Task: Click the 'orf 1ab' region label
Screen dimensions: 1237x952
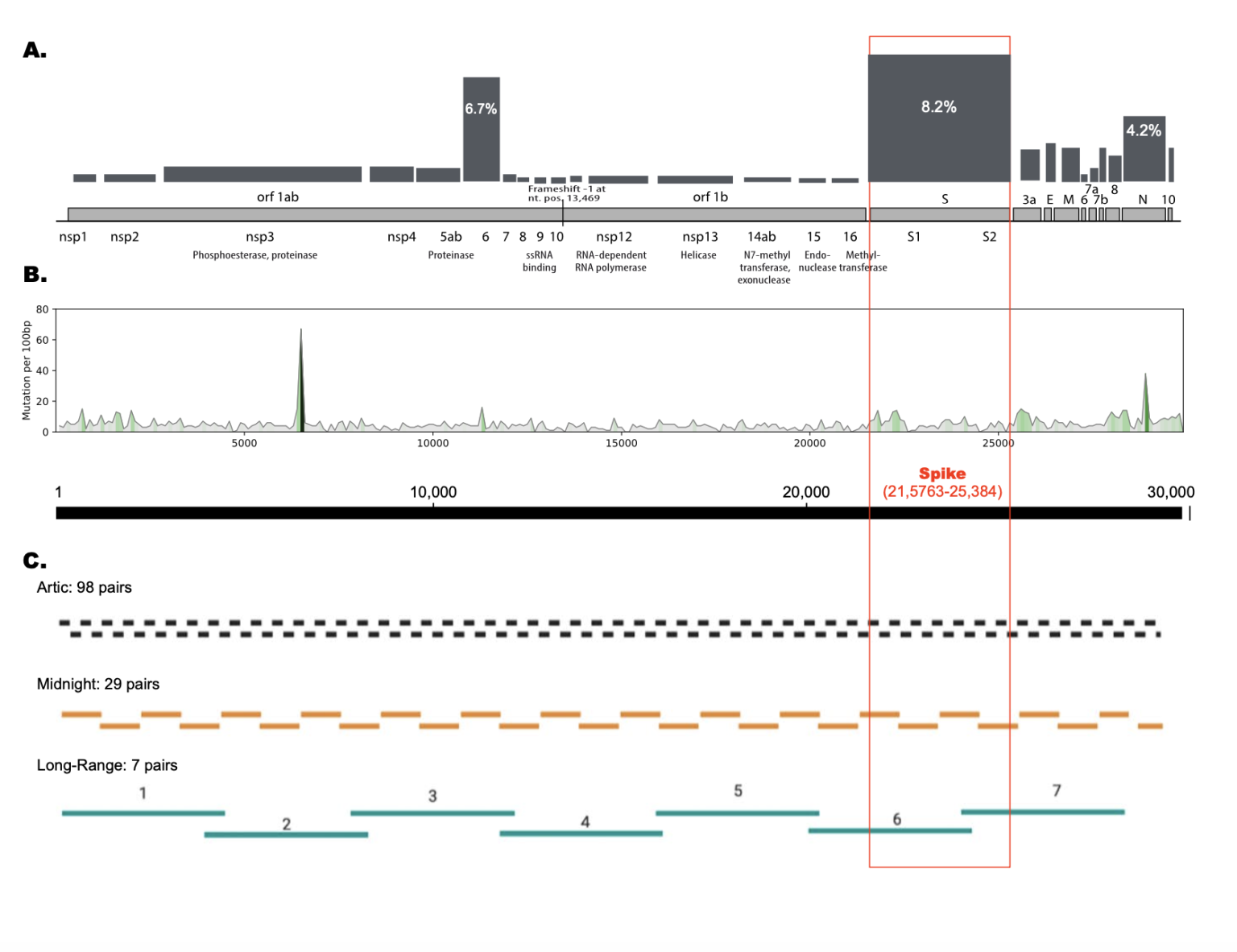Action: pos(278,197)
